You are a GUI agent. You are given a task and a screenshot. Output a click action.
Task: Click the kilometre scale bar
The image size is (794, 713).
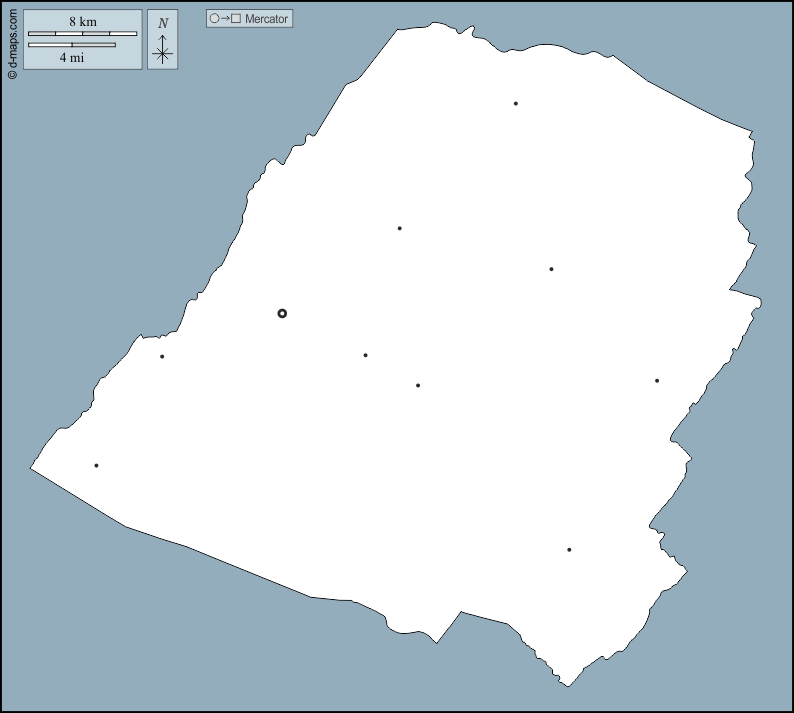82,33
